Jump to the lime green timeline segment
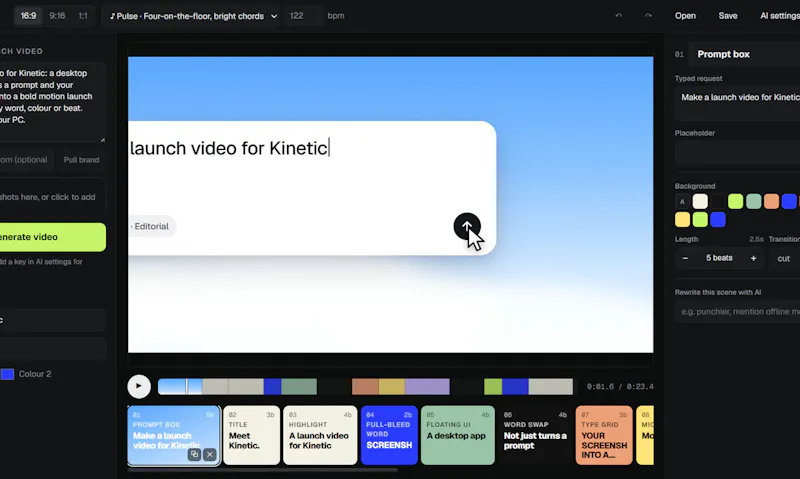Screen dimensions: 800x479 493,387
